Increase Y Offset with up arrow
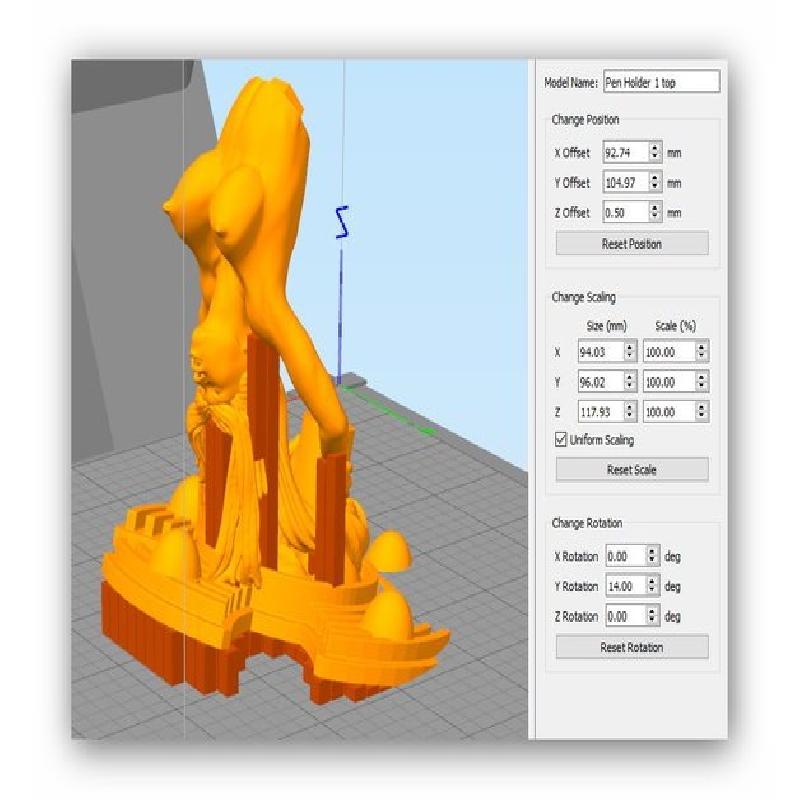 click(655, 177)
